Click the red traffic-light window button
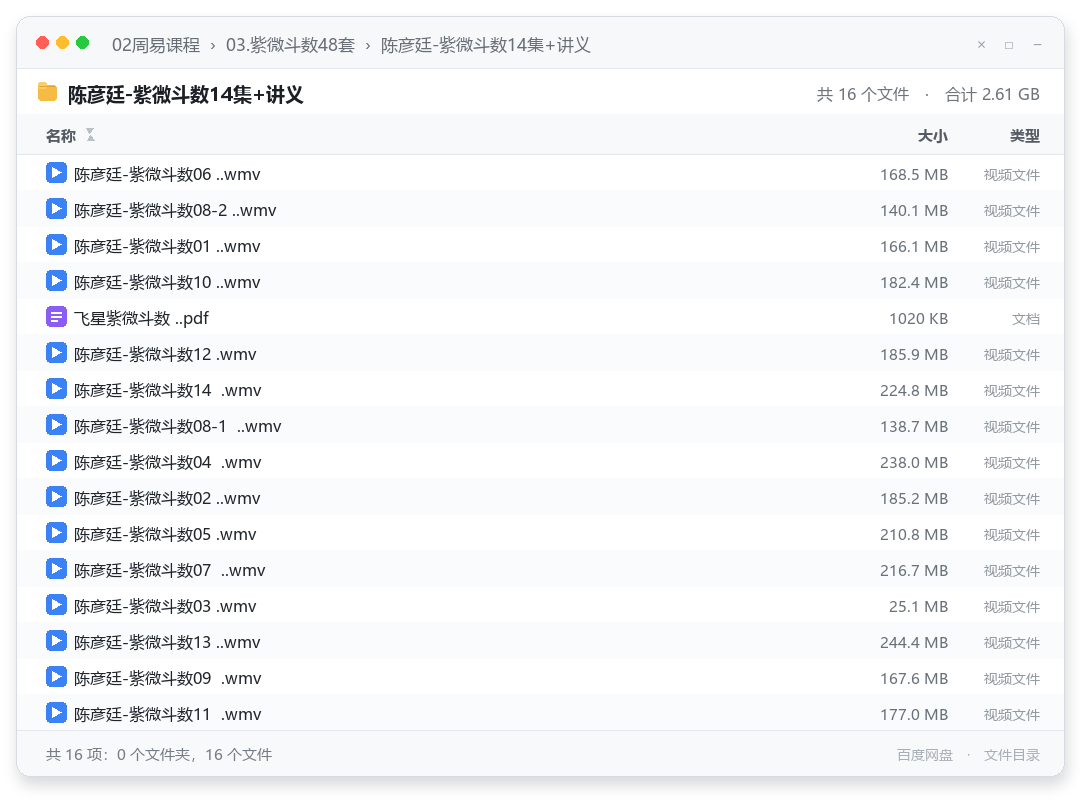This screenshot has width=1080, height=800. (43, 43)
